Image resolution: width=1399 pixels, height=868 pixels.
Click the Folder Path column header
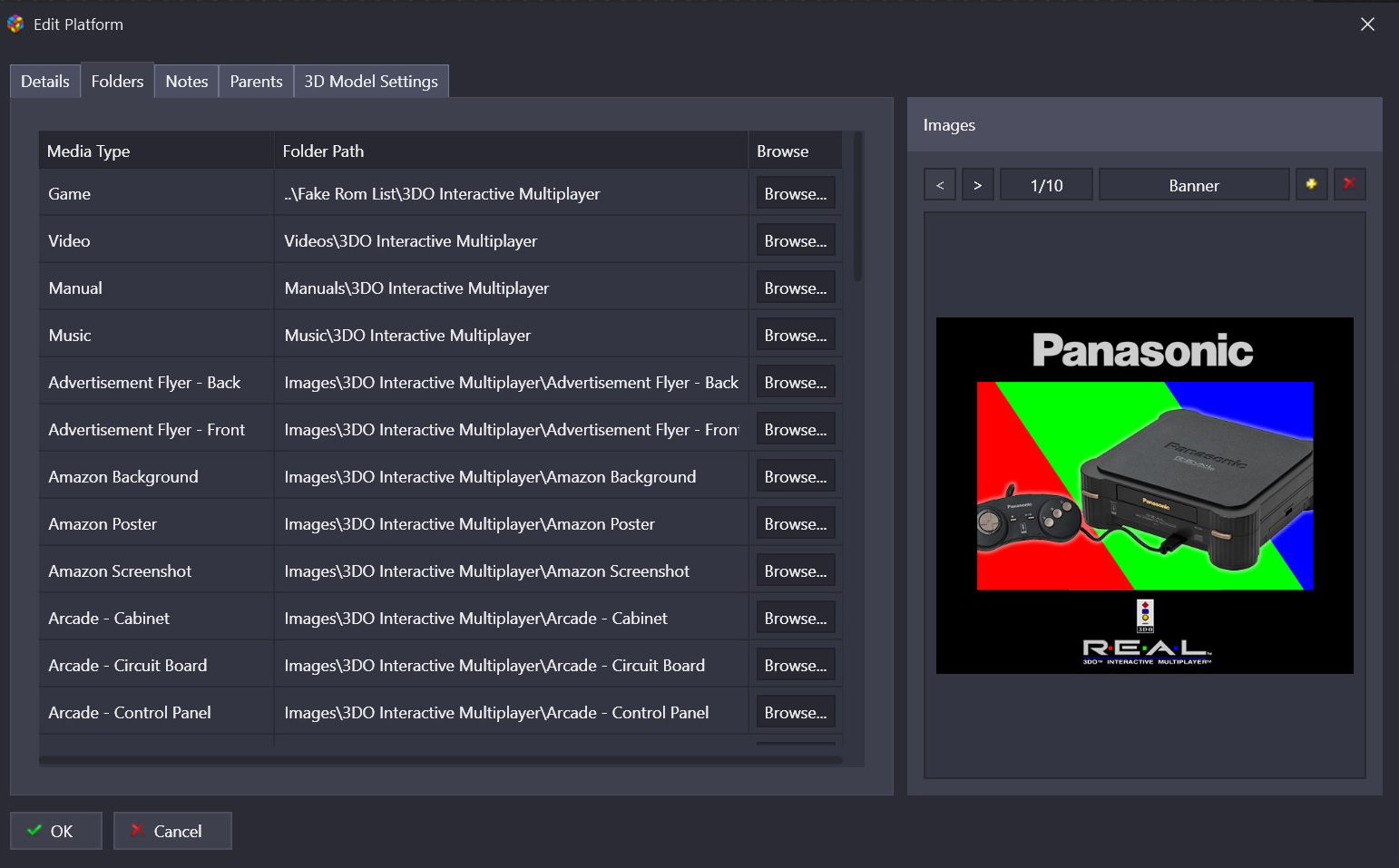(x=511, y=151)
